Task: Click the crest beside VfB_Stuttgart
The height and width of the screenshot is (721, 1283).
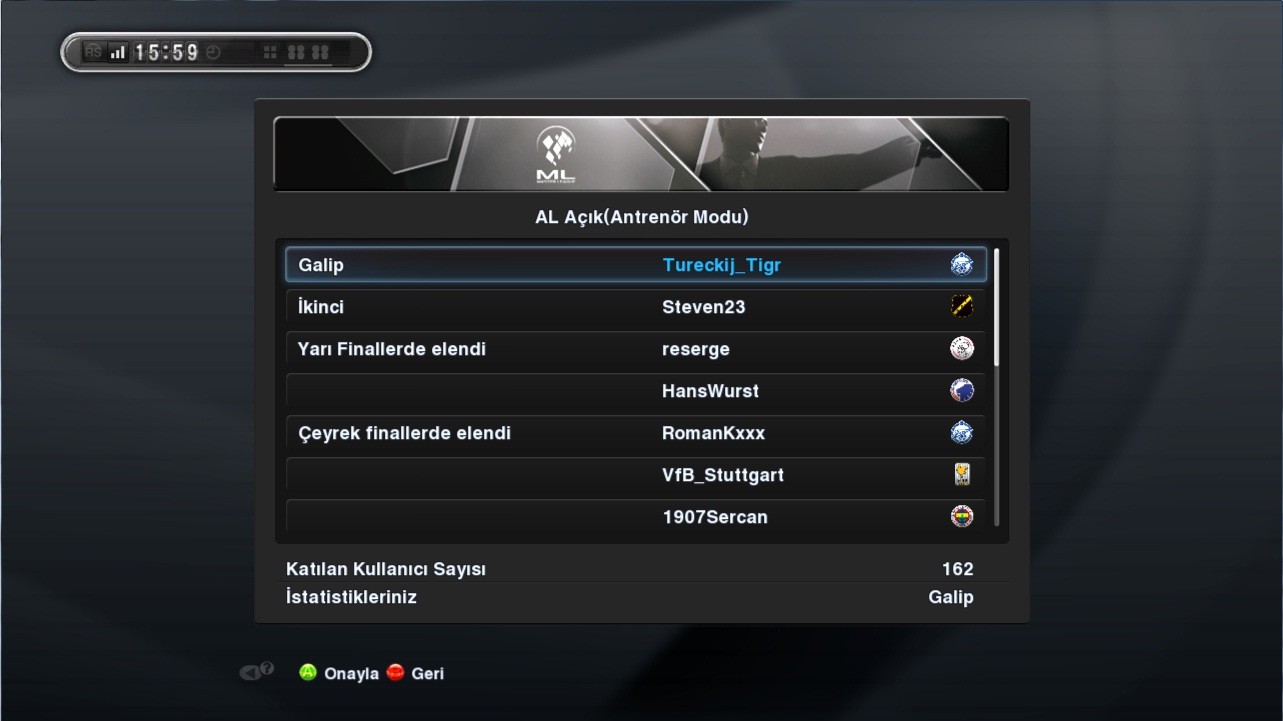Action: pyautogui.click(x=961, y=474)
